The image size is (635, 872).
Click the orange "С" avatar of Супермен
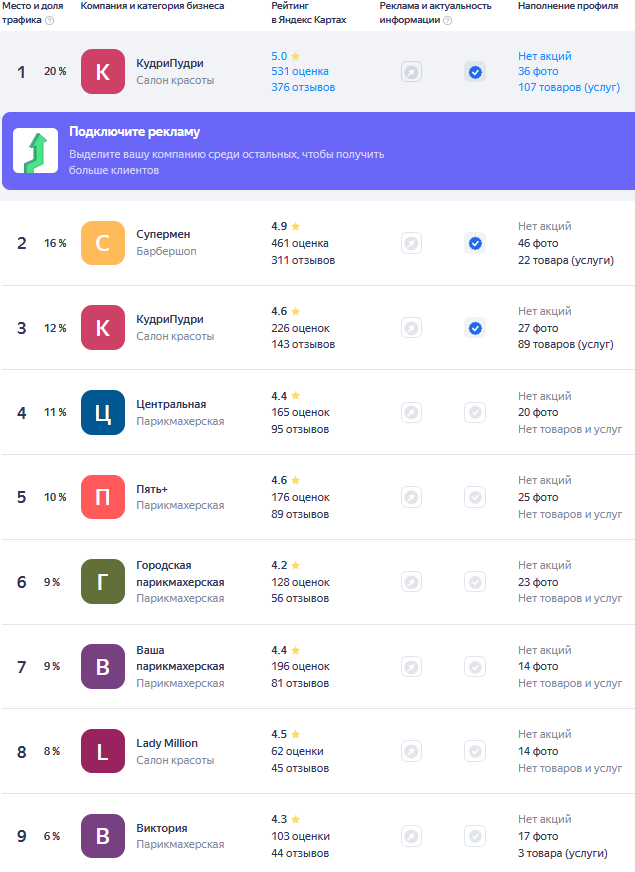[x=103, y=243]
